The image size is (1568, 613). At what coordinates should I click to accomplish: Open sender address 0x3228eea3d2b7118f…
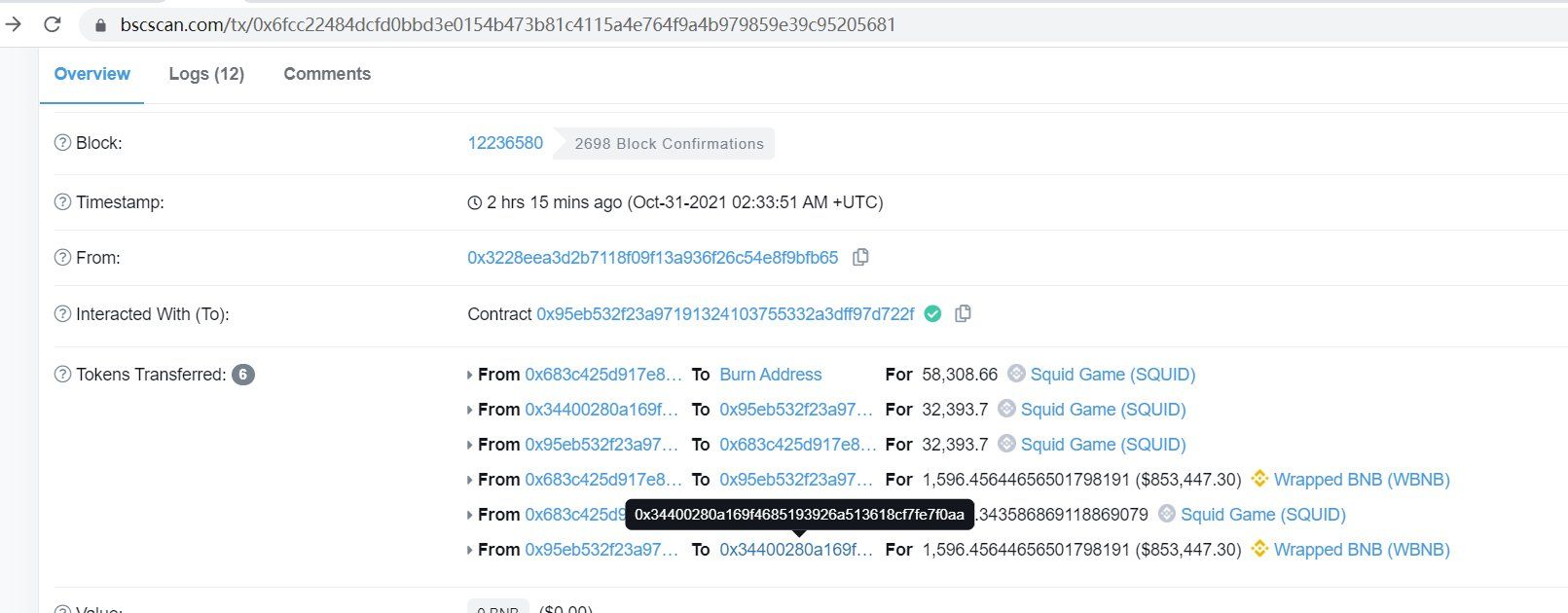pos(652,258)
